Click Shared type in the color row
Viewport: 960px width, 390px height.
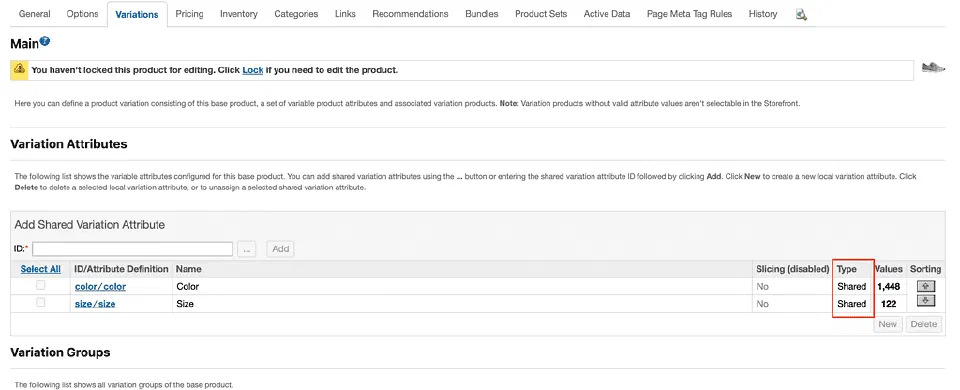852,287
